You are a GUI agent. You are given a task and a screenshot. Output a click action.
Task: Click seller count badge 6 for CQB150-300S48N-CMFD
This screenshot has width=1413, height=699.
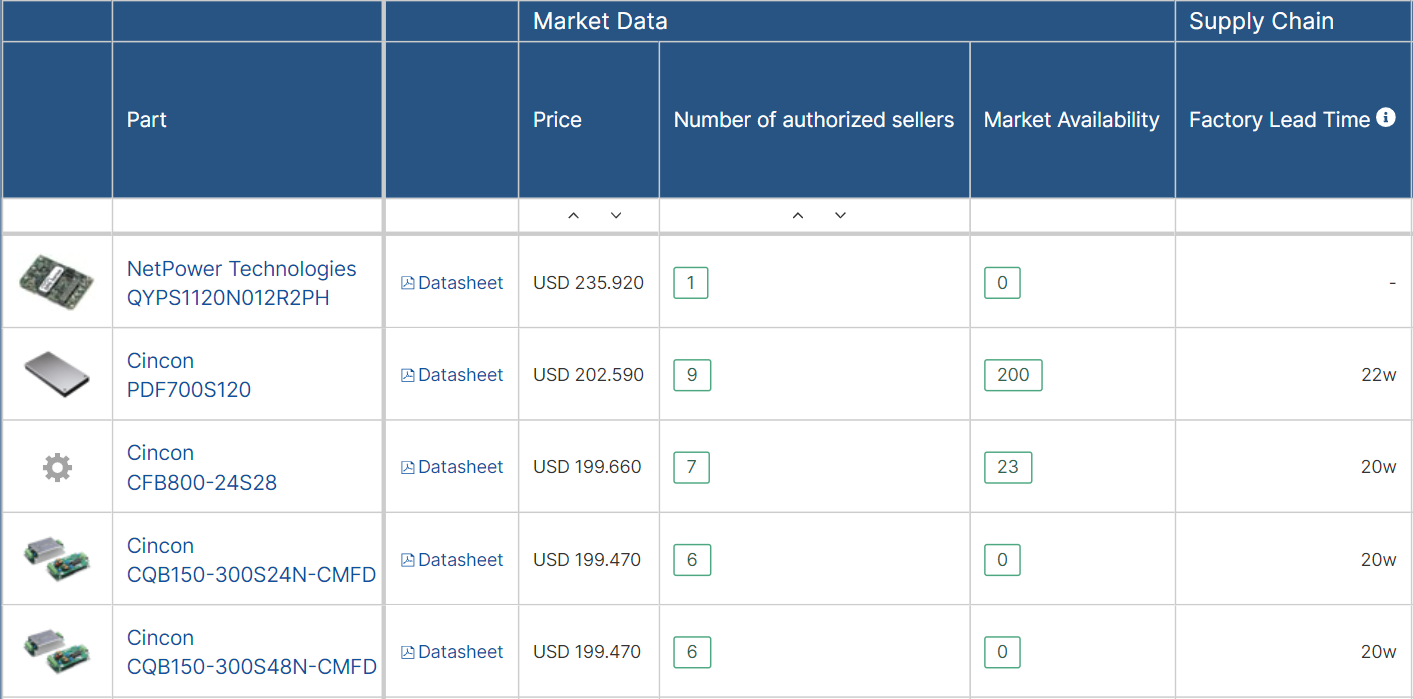coord(692,652)
